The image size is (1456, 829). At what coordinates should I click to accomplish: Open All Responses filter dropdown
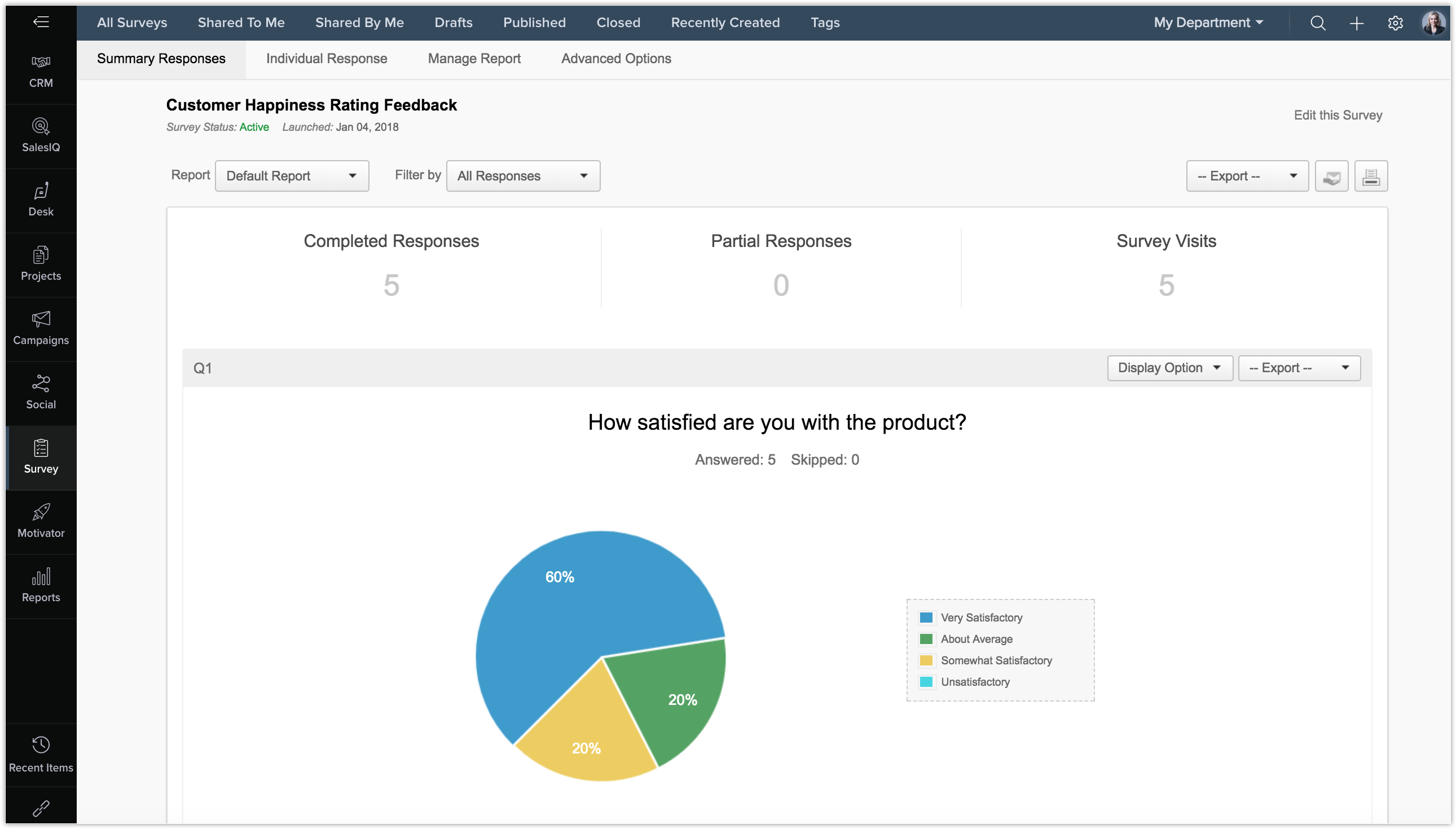pyautogui.click(x=523, y=176)
